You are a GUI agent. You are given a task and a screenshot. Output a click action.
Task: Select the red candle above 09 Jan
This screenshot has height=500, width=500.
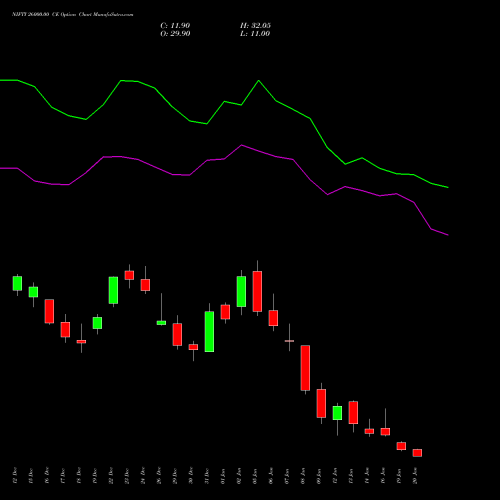click(321, 403)
